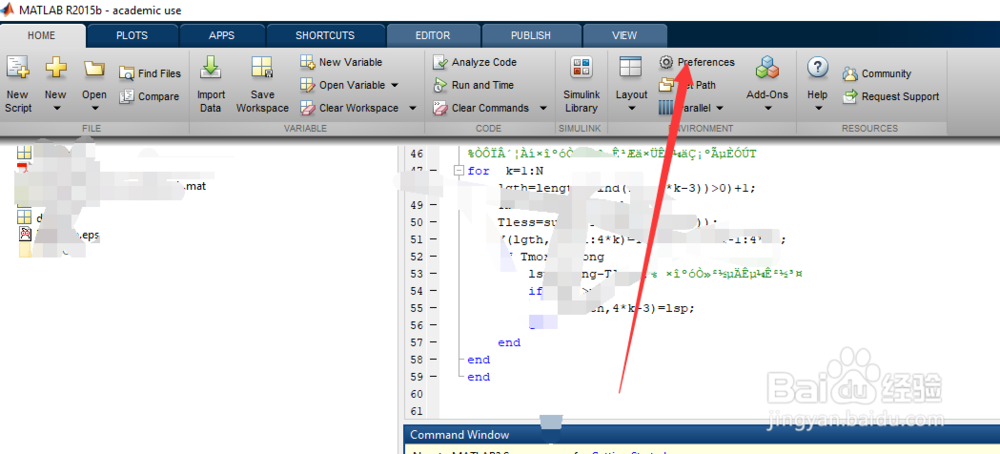Screen dimensions: 1000x454
Task: Click the end keyword on line 57
Action: coord(509,342)
